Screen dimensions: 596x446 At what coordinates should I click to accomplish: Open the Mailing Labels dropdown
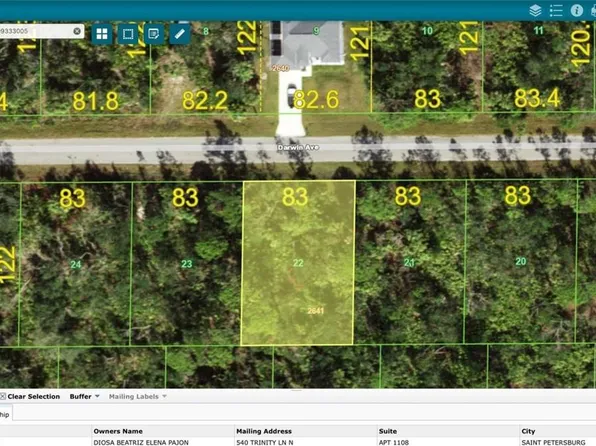pyautogui.click(x=138, y=397)
